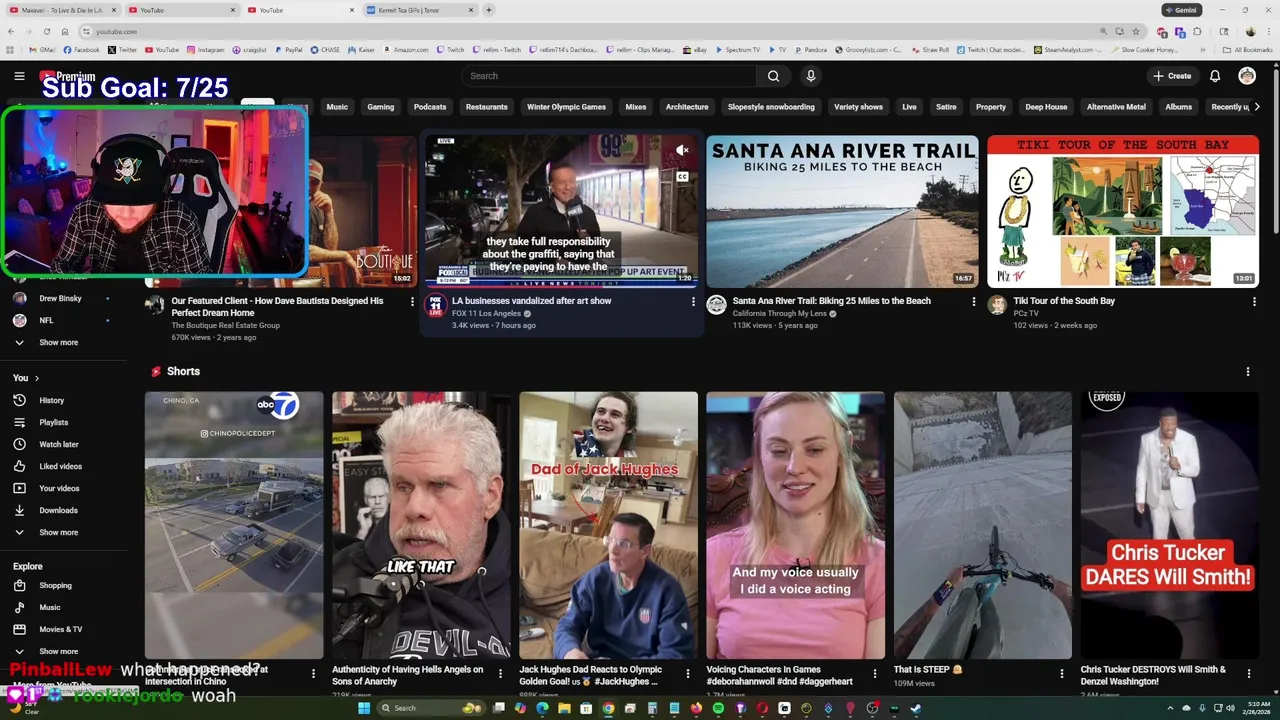The height and width of the screenshot is (720, 1280).
Task: Open the account avatar menu
Action: pyautogui.click(x=1247, y=76)
